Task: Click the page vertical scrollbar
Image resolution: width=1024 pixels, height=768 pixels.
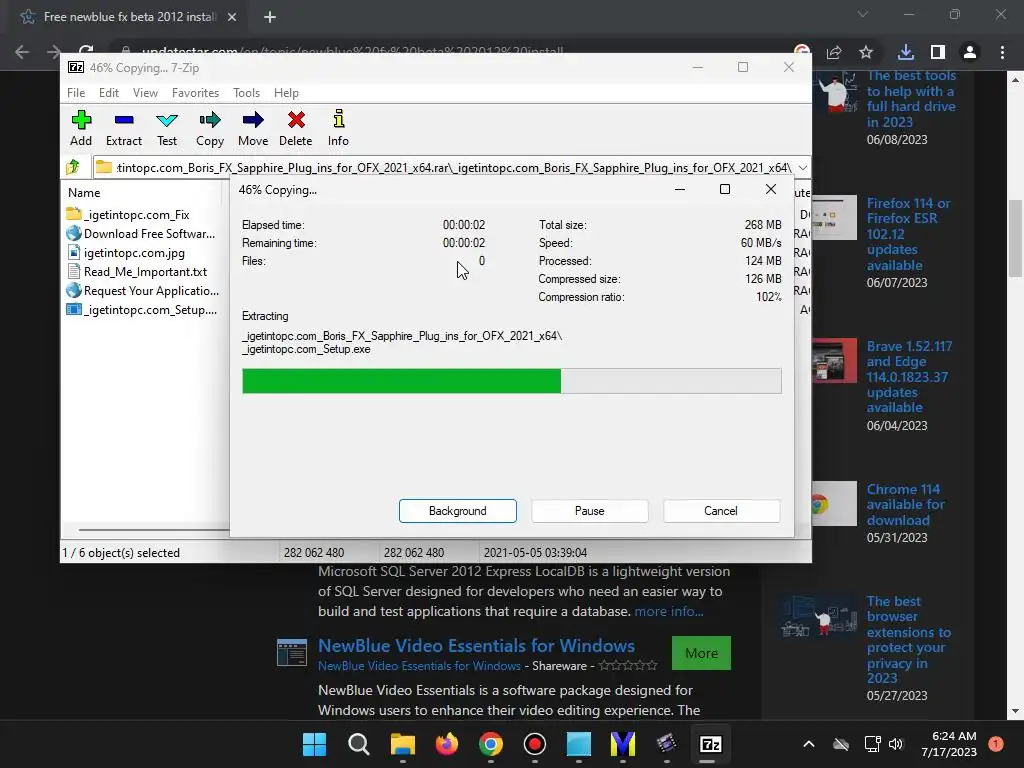Action: coord(1015,238)
